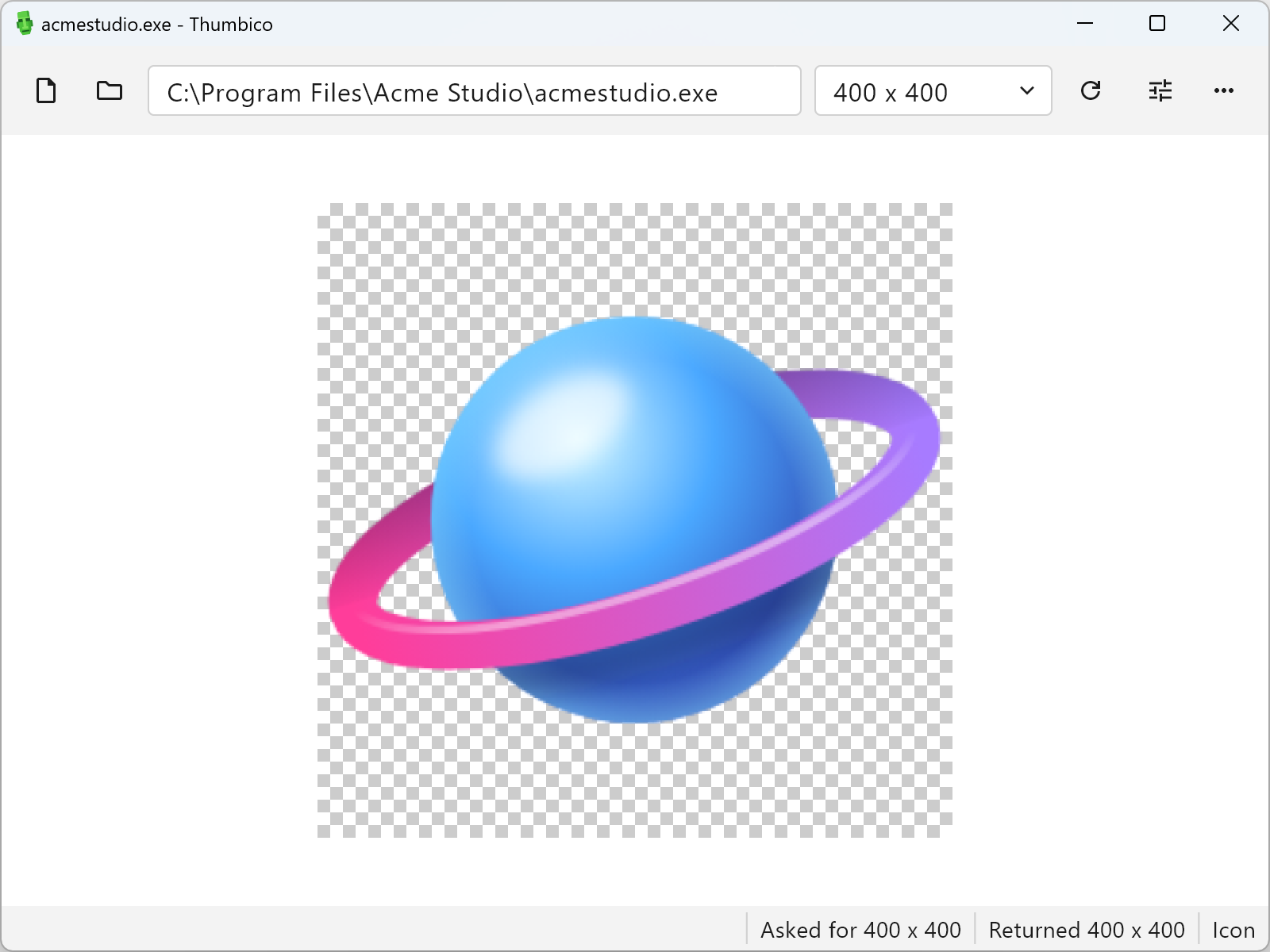Click the 'Returned 400 x 400' status
This screenshot has width=1270, height=952.
(1087, 929)
